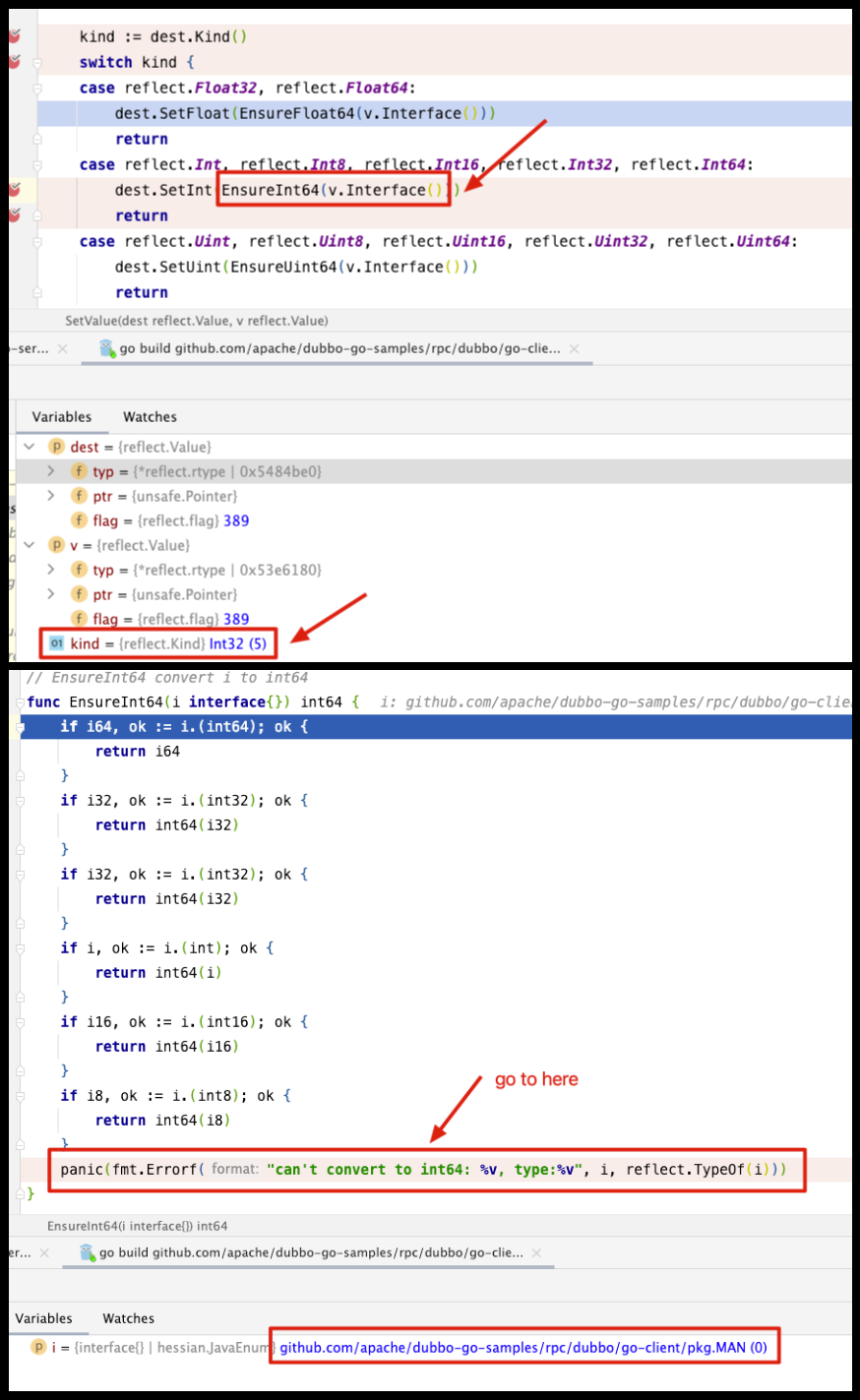Click the 'return i64' statement
This screenshot has width=860, height=1400.
coord(138,751)
